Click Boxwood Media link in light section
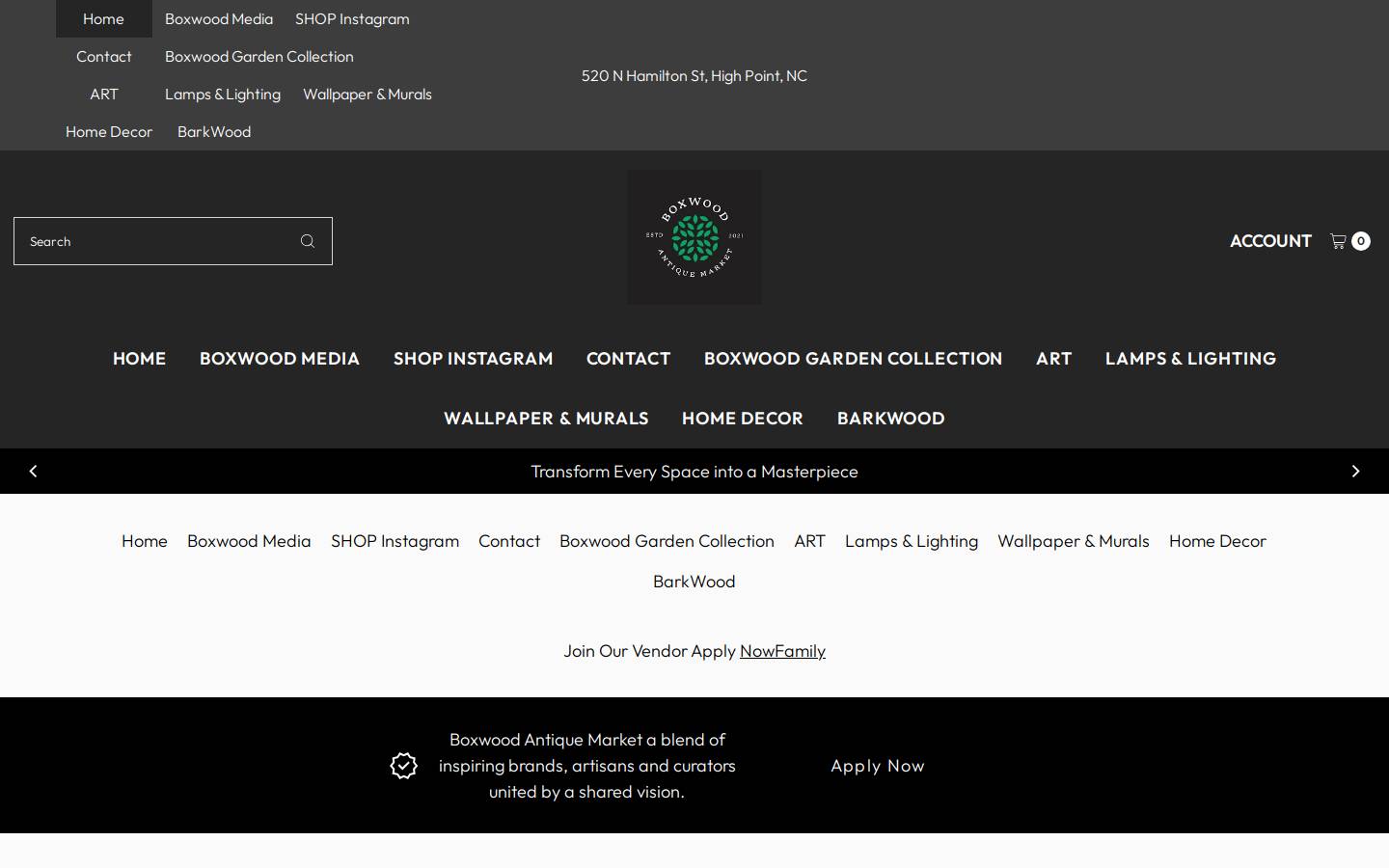The height and width of the screenshot is (868, 1389). pos(249,541)
